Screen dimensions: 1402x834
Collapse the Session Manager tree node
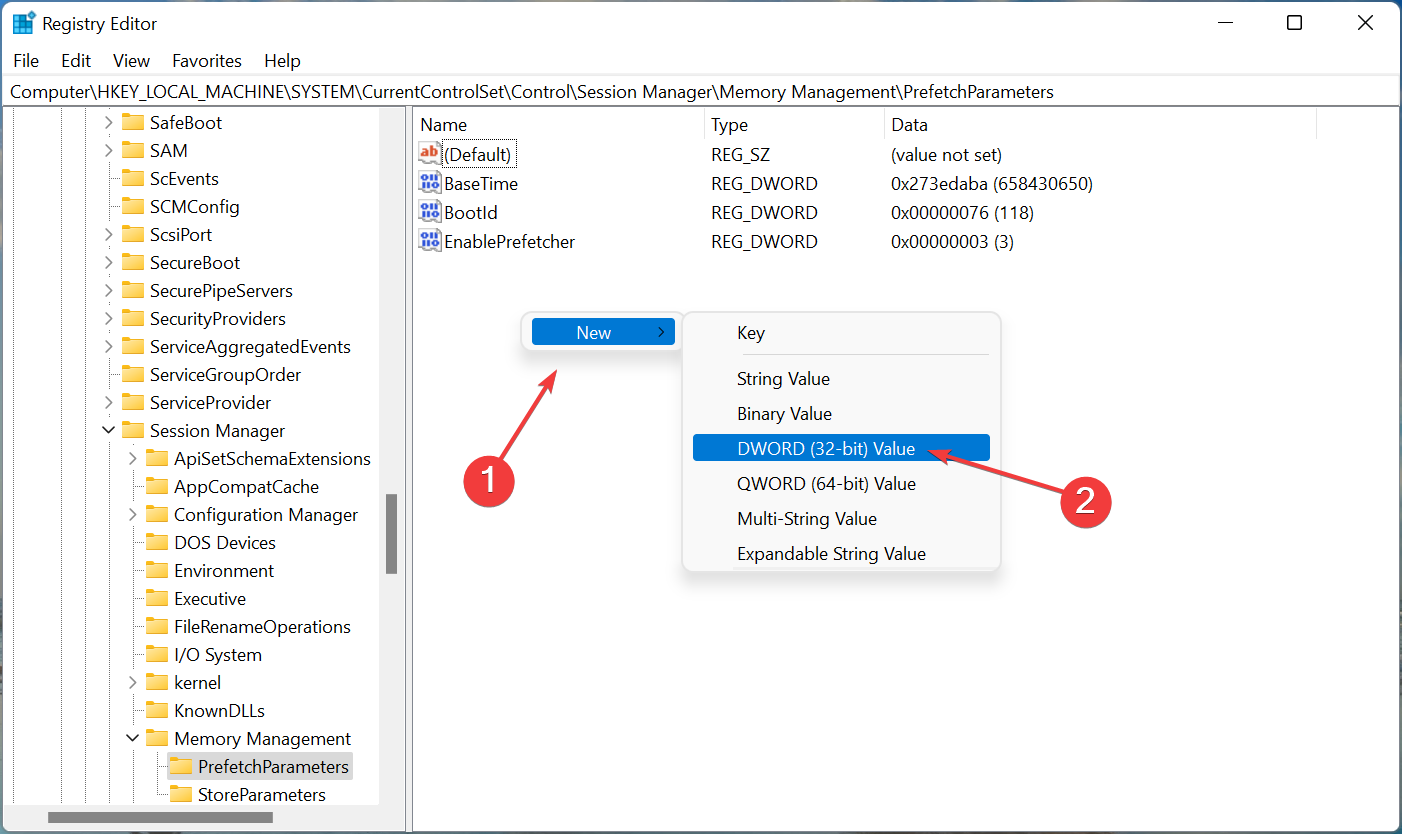point(108,430)
